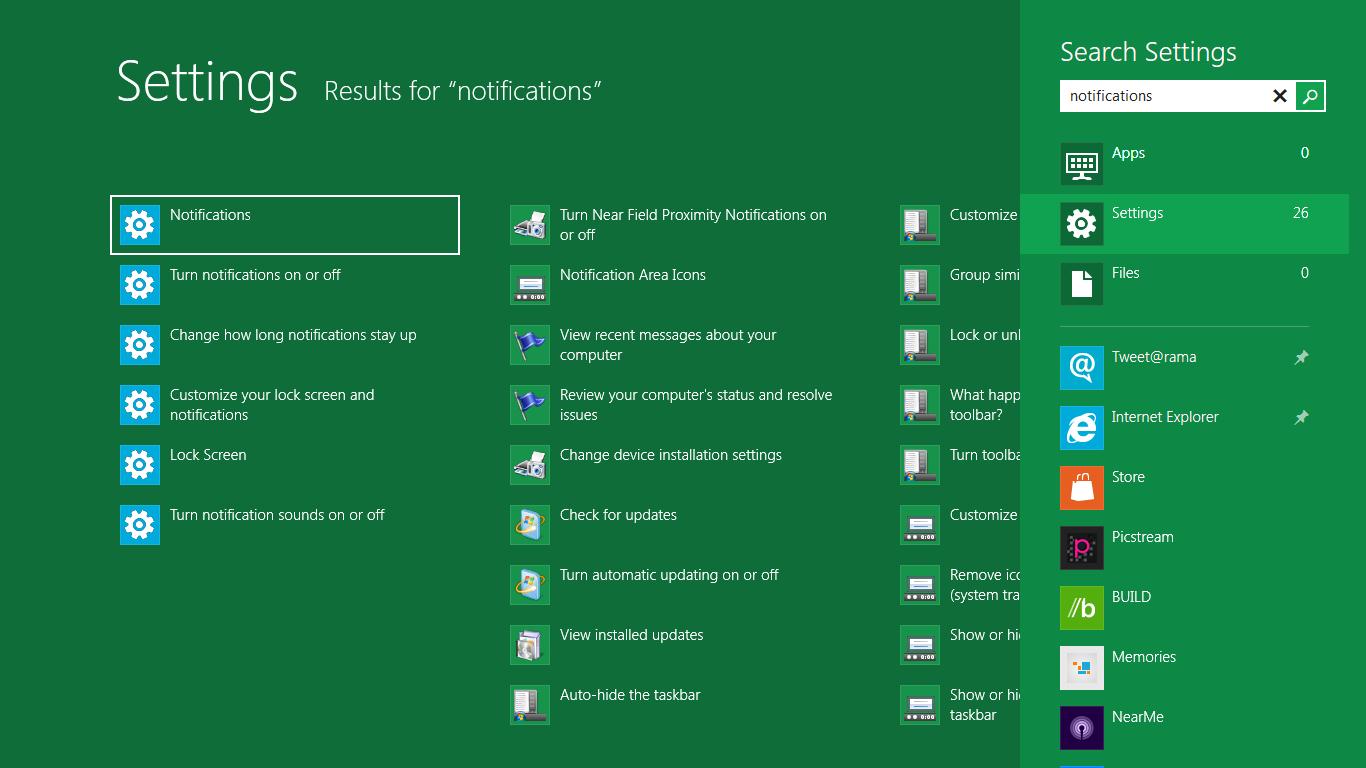Open Turn notification sounds on or off
This screenshot has width=1366, height=768.
pos(285,525)
